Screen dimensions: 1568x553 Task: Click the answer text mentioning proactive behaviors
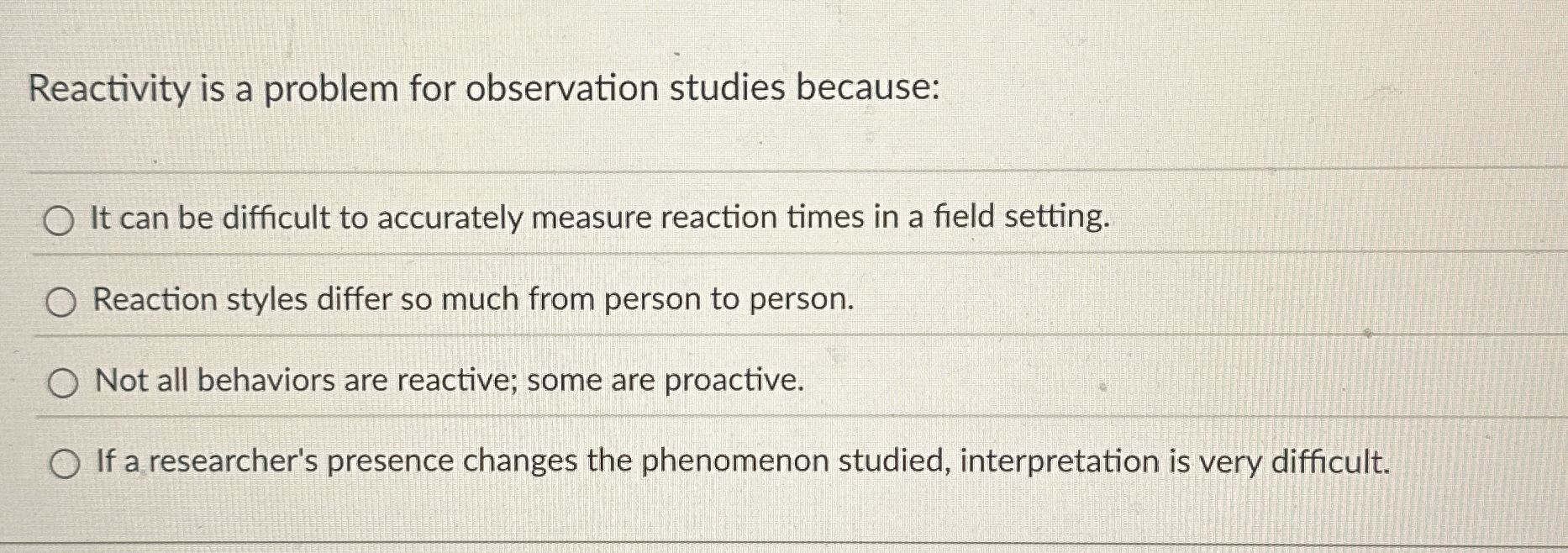tap(448, 381)
